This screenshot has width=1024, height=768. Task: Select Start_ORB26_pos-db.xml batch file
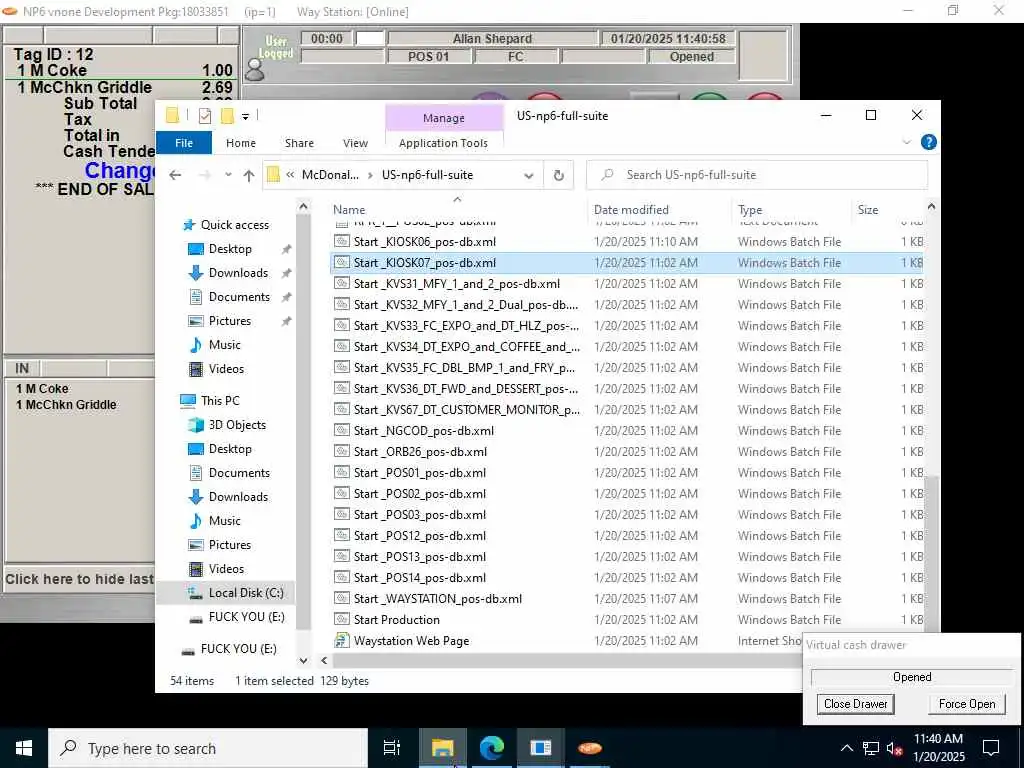[420, 451]
